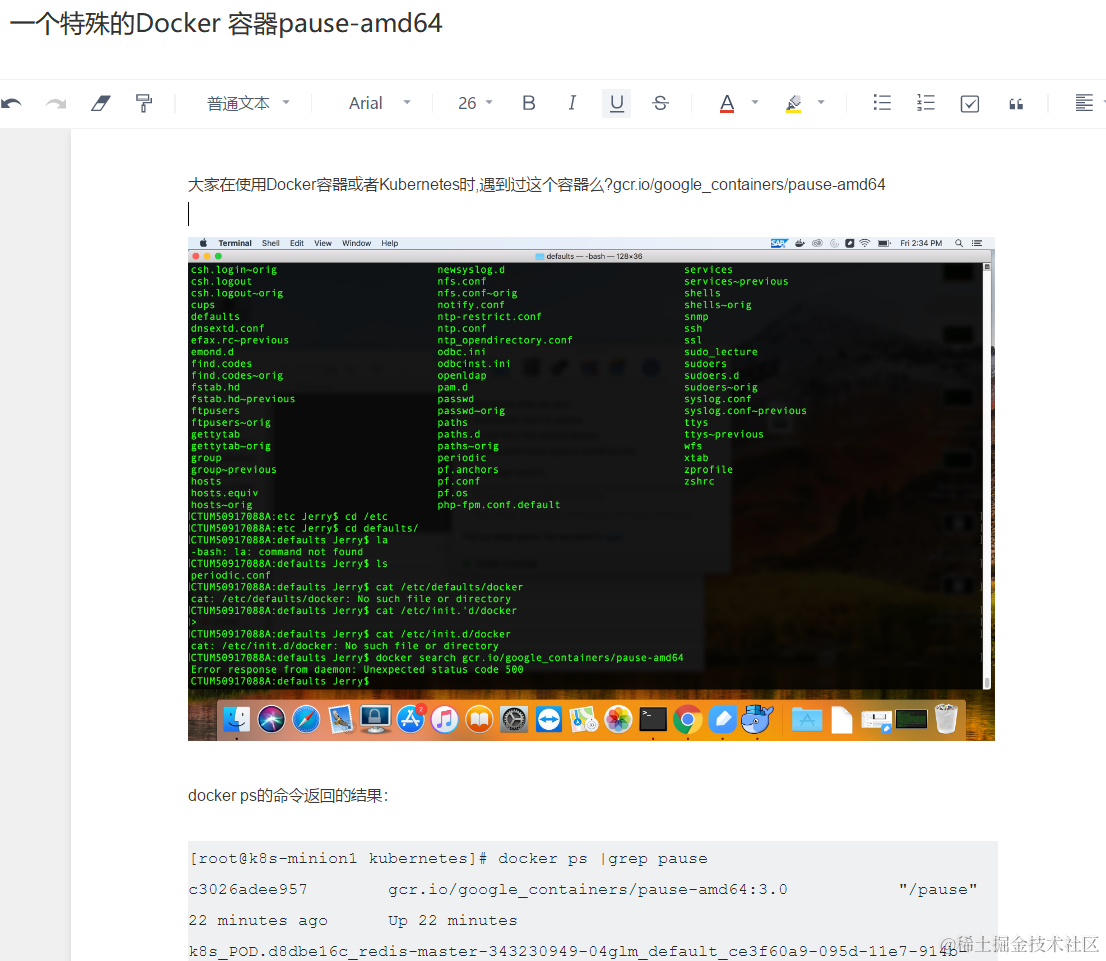Open Edit menu in the Mac screenshot
The height and width of the screenshot is (961, 1106).
coord(297,243)
